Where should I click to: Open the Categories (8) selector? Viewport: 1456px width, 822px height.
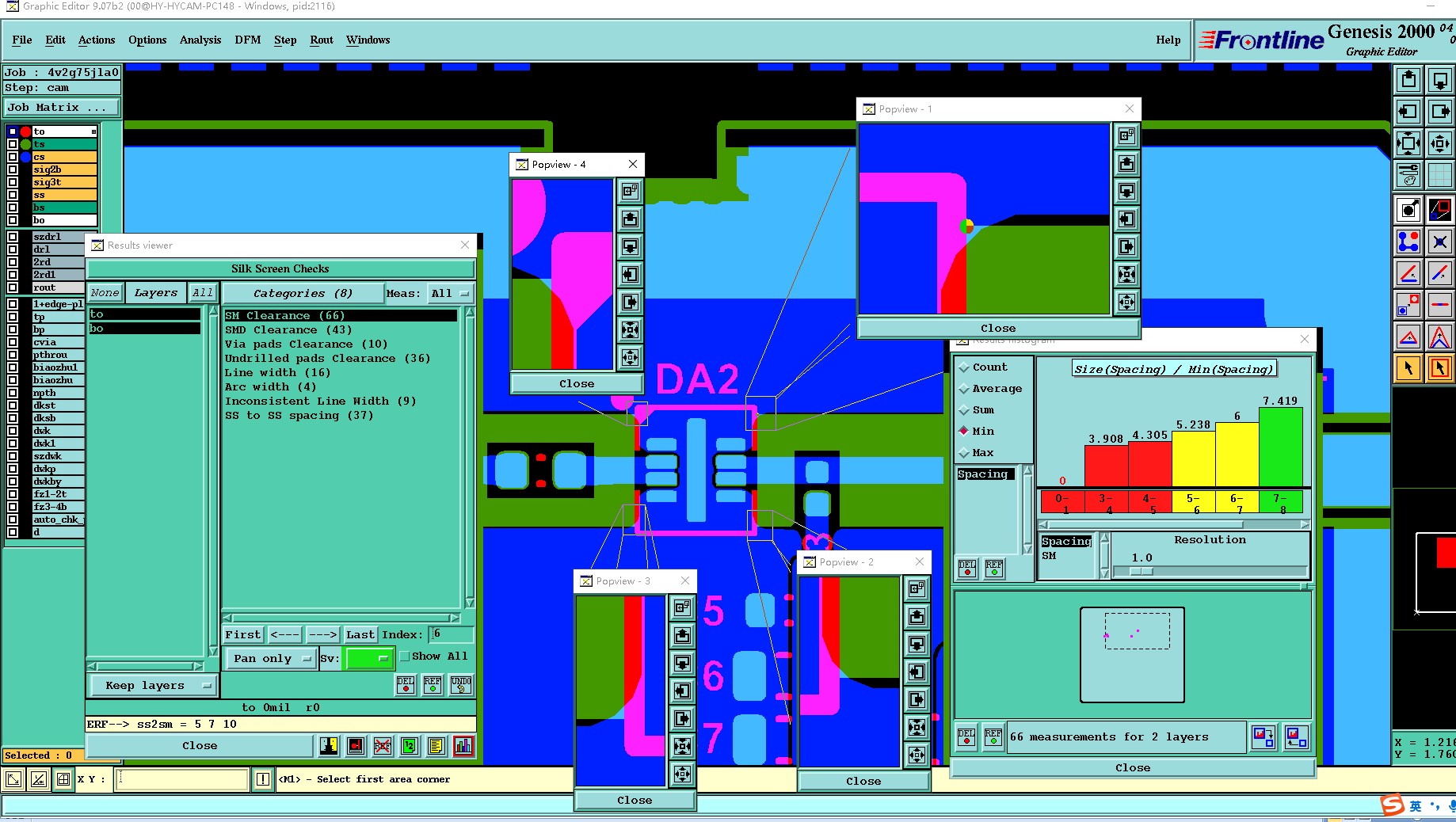pyautogui.click(x=303, y=294)
